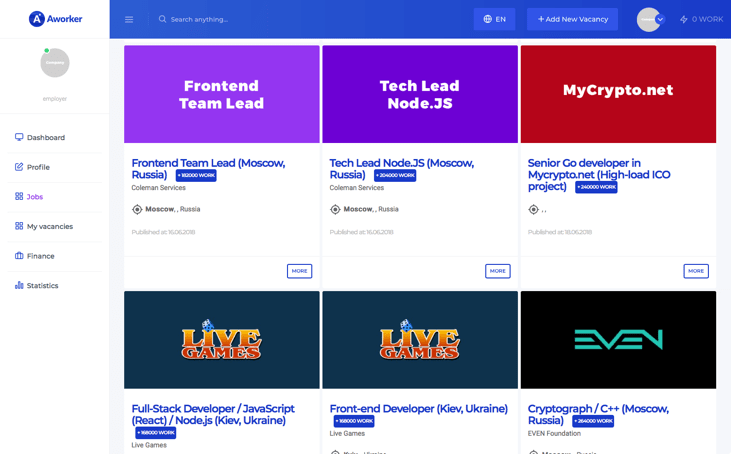Click location icon on Frontend Team Lead card
Image resolution: width=731 pixels, height=454 pixels.
(137, 209)
